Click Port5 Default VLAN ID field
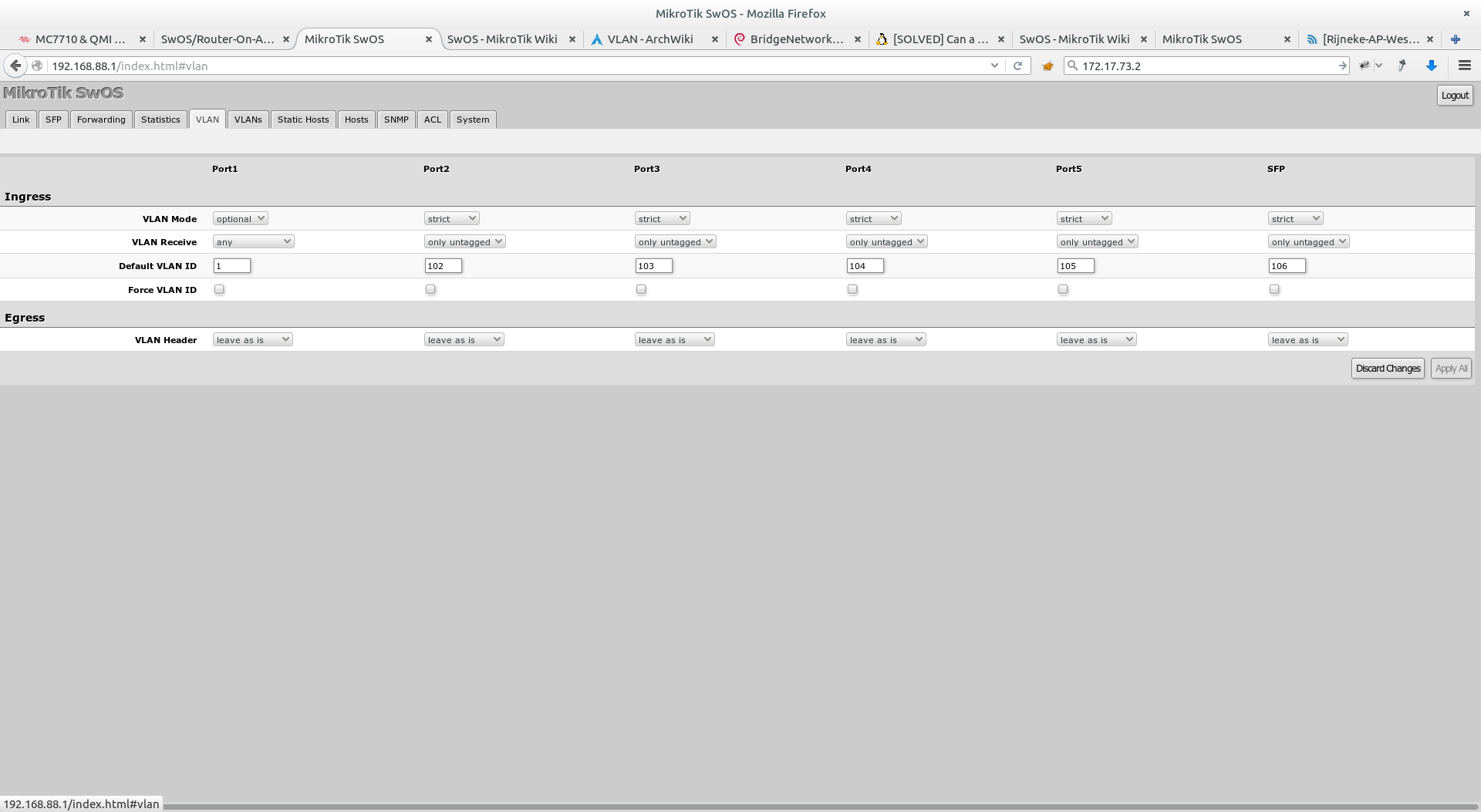The width and height of the screenshot is (1481, 812). (1075, 266)
